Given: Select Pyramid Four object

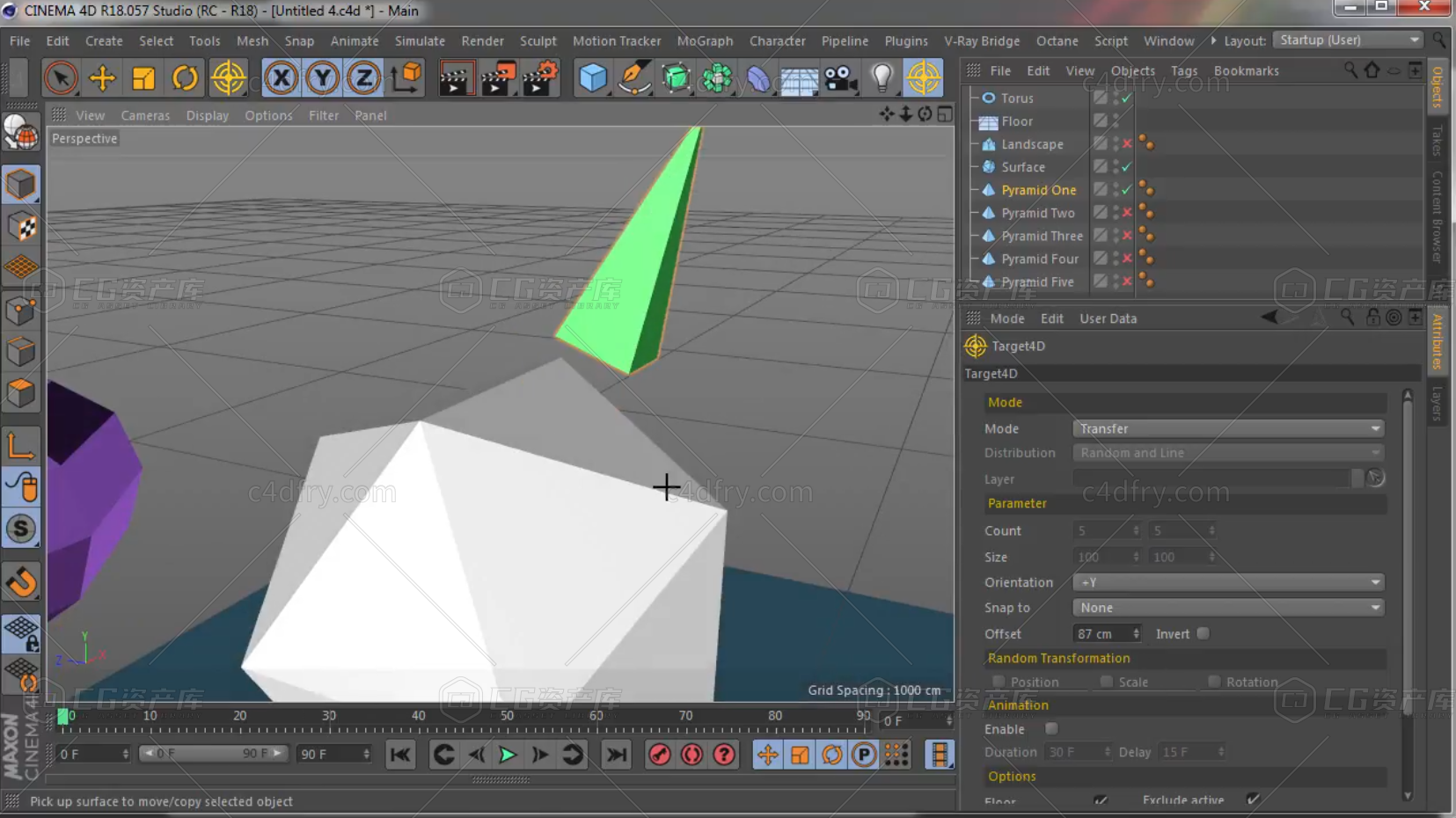Looking at the screenshot, I should click(x=1040, y=259).
